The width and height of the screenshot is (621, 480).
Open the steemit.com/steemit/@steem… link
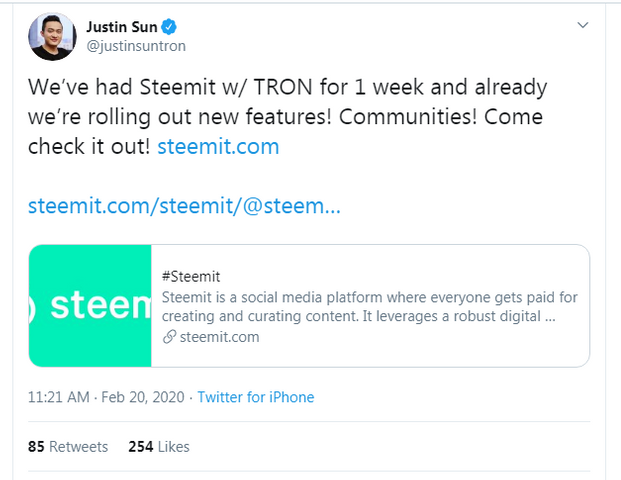tap(184, 208)
